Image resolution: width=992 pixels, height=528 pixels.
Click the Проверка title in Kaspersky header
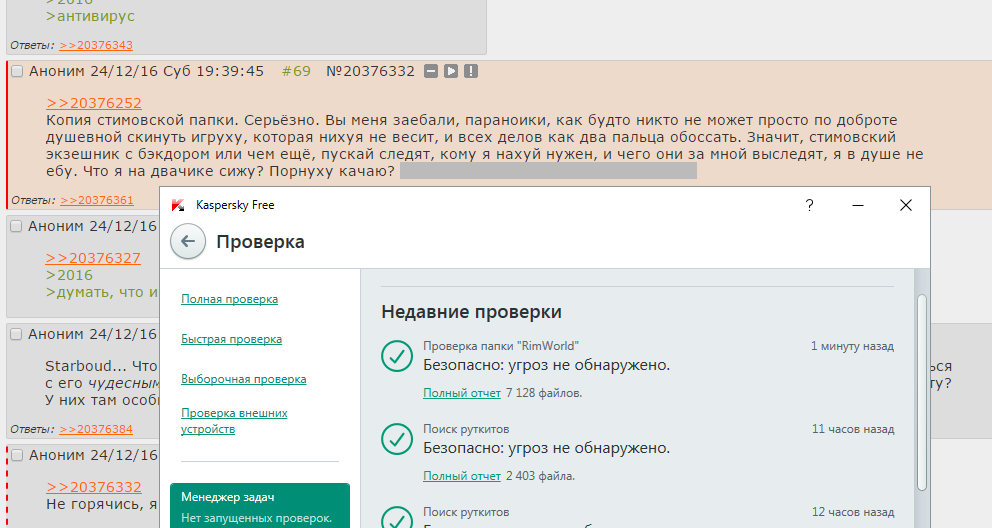tap(260, 242)
